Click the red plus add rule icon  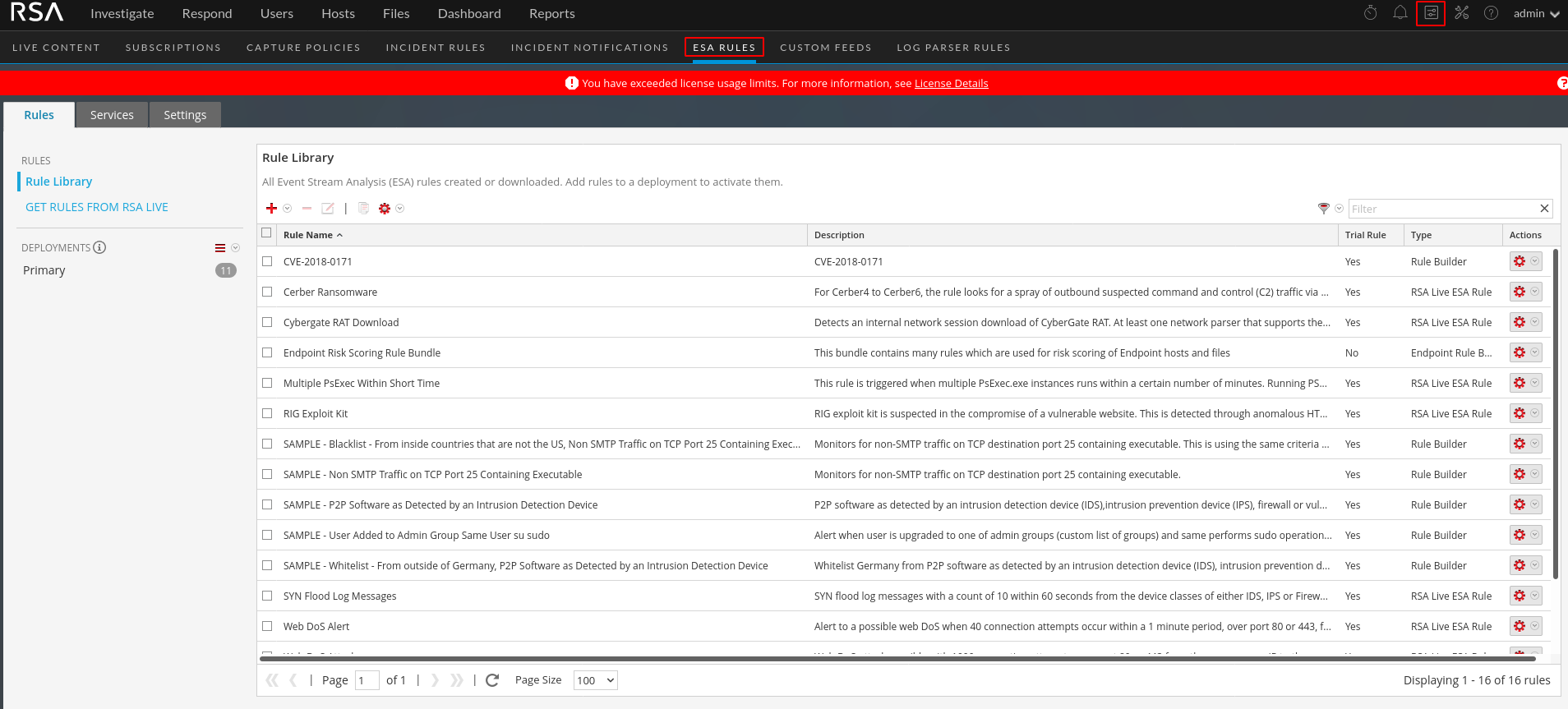pyautogui.click(x=271, y=209)
